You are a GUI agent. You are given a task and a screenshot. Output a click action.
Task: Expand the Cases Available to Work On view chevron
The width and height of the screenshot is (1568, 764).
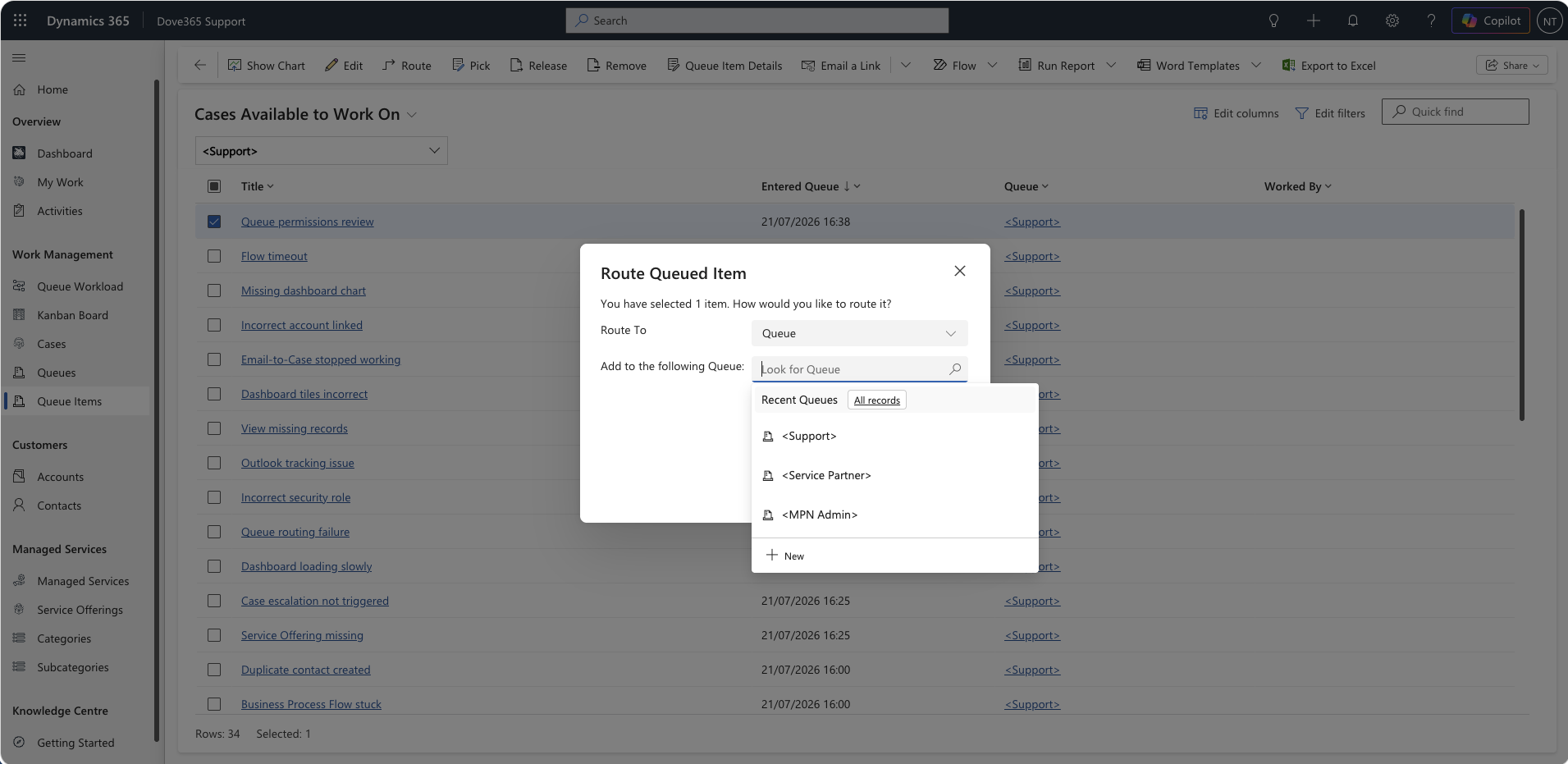point(412,115)
